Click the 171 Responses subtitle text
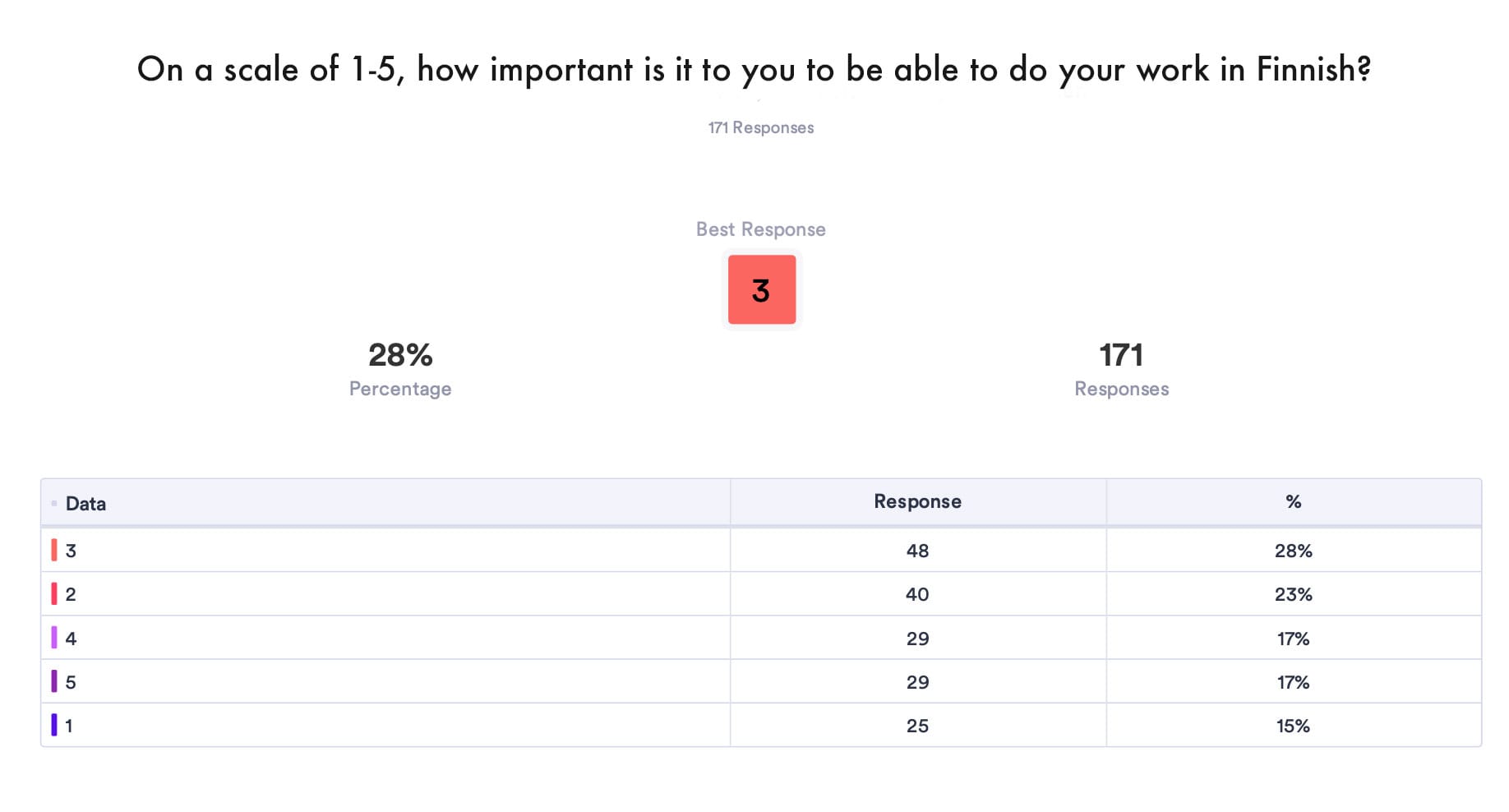Screen dimensions: 1509x812 point(761,127)
